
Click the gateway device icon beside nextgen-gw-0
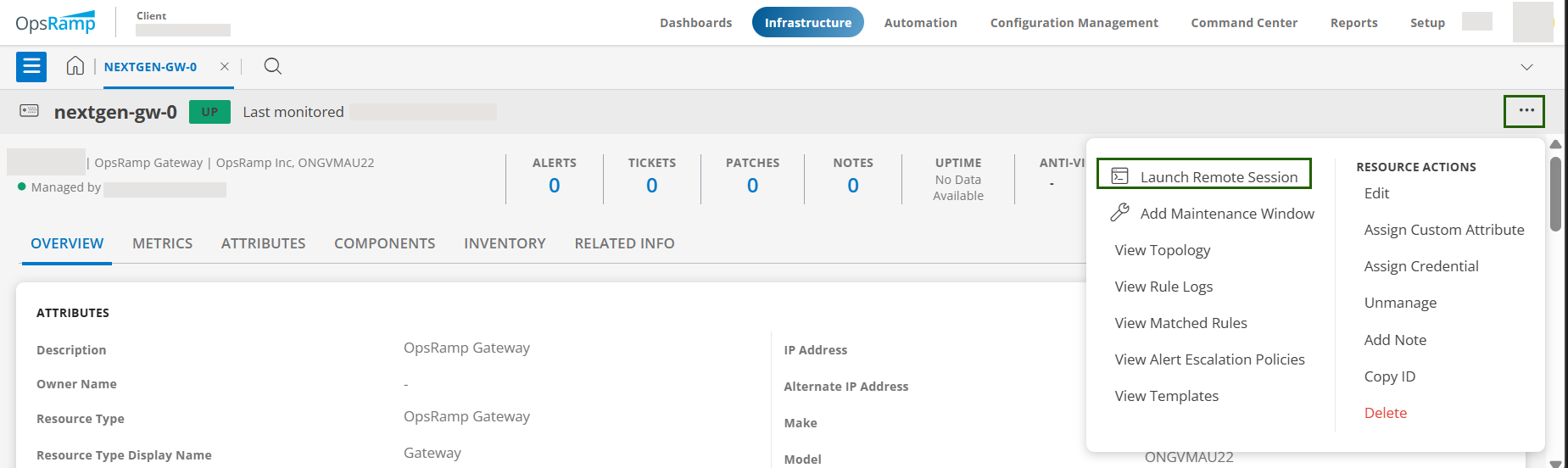coord(30,111)
